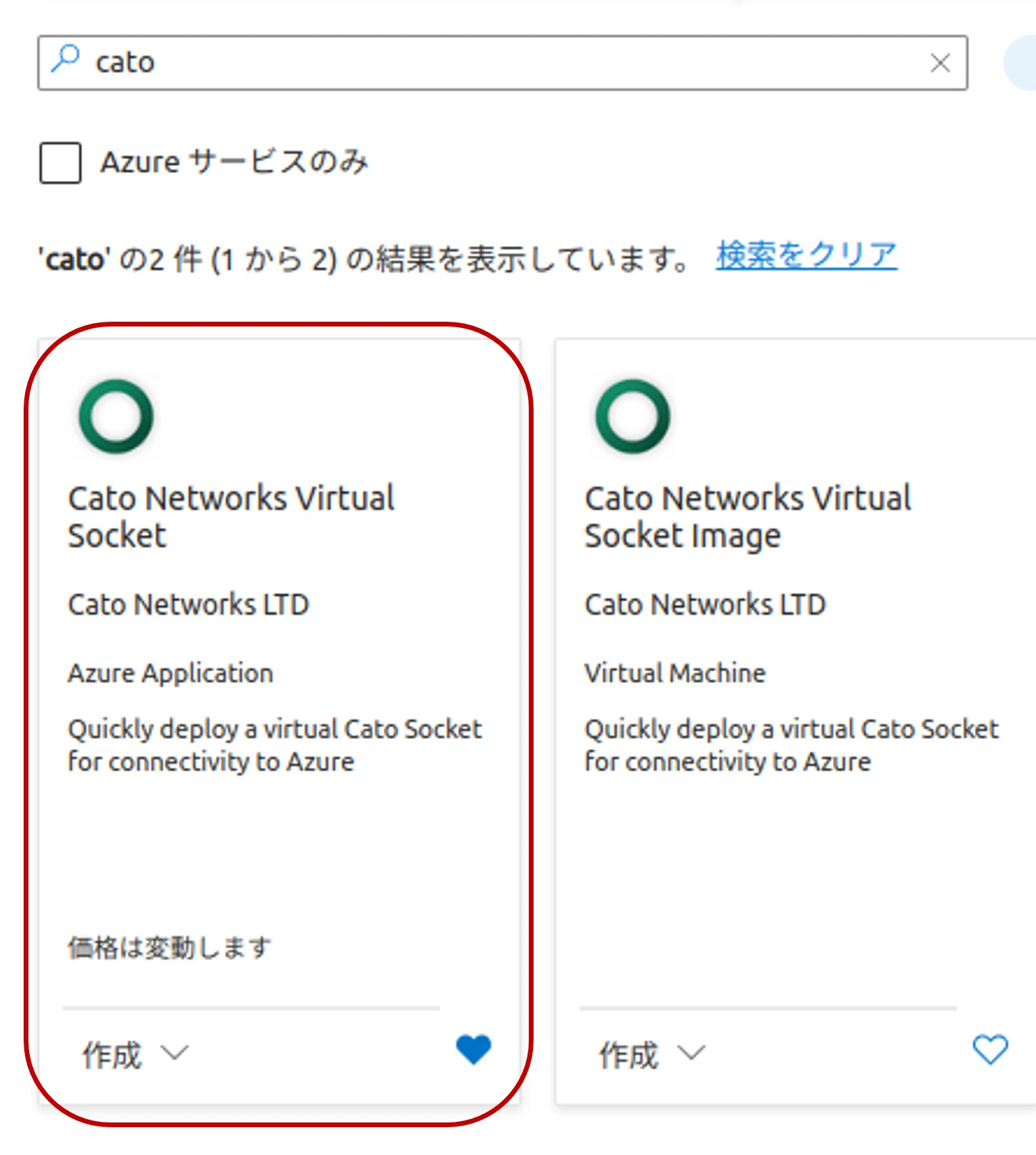Focus the search field containing cato
This screenshot has height=1155, width=1036.
click(502, 62)
